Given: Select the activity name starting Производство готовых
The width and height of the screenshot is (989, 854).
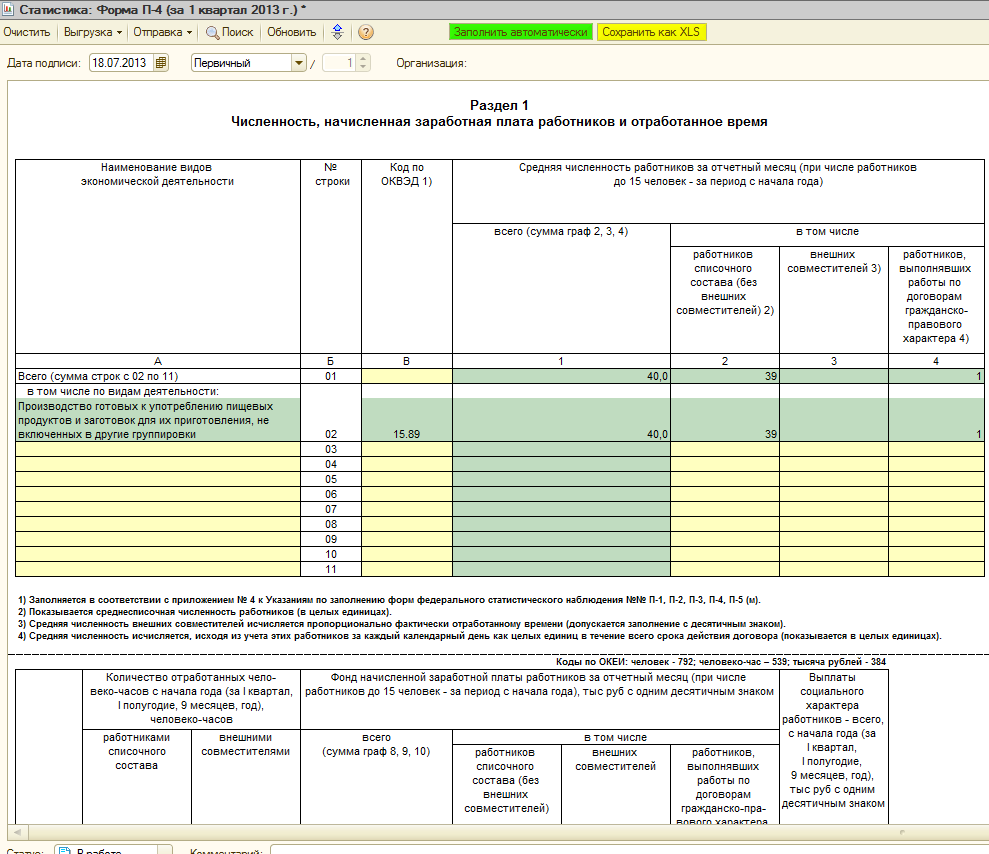Looking at the screenshot, I should 158,420.
